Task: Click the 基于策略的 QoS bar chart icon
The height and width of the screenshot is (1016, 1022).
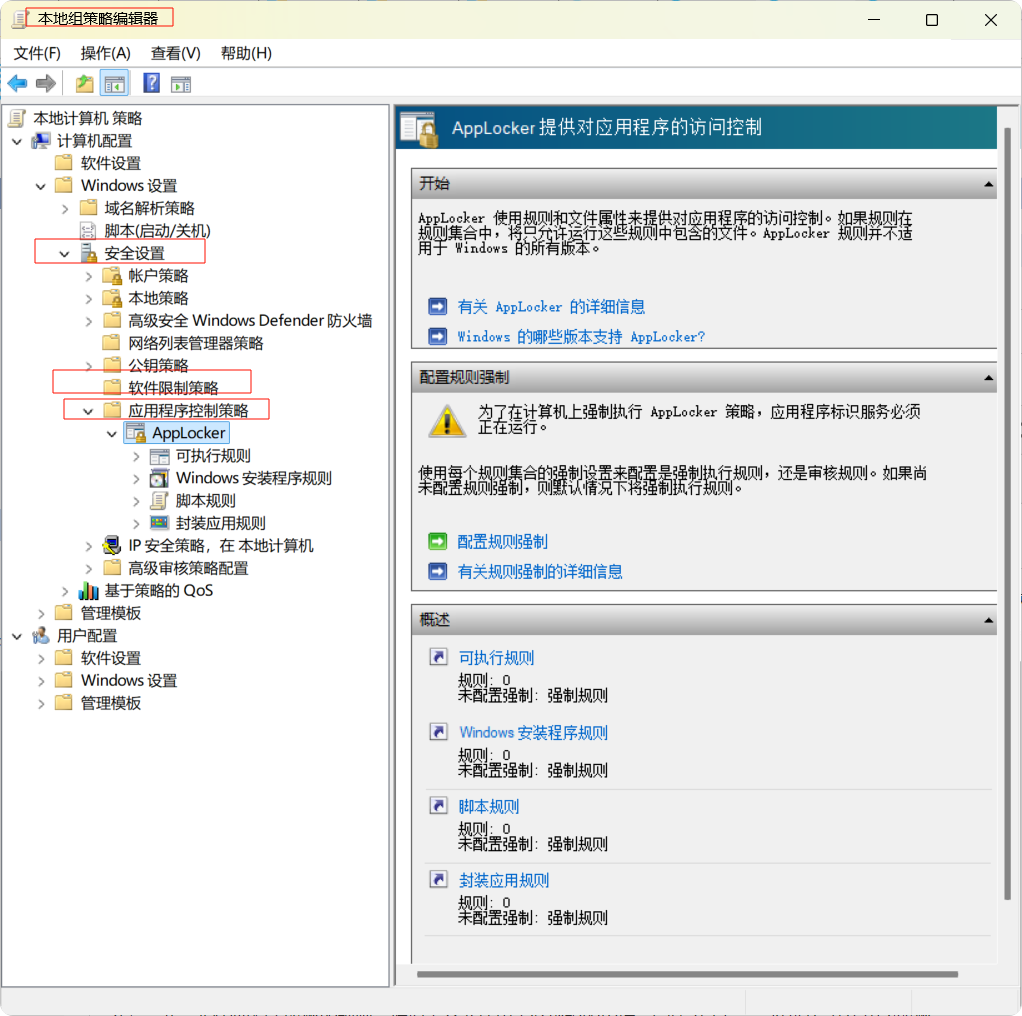Action: tap(88, 590)
